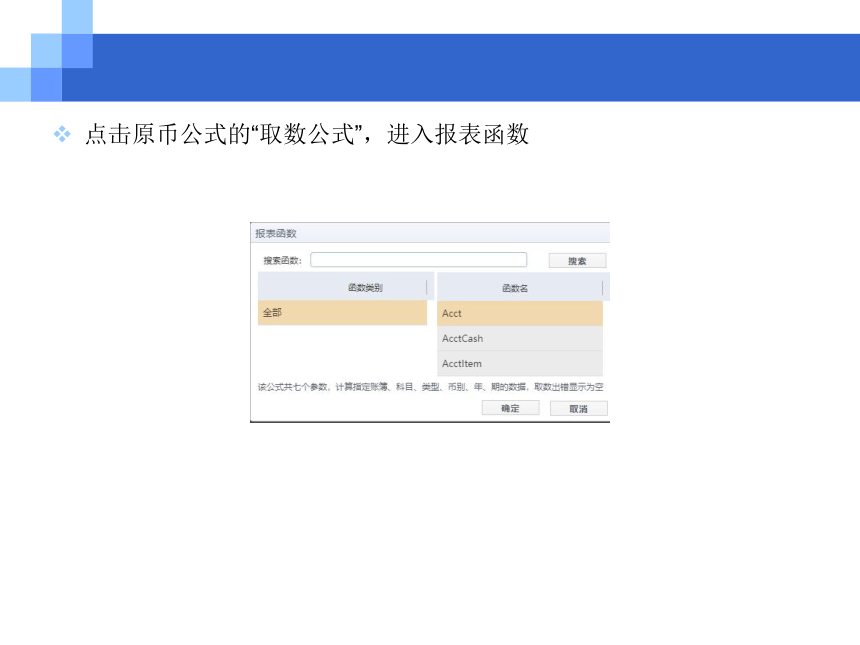The image size is (860, 645).
Task: Click the 函数名 column header
Action: (523, 287)
